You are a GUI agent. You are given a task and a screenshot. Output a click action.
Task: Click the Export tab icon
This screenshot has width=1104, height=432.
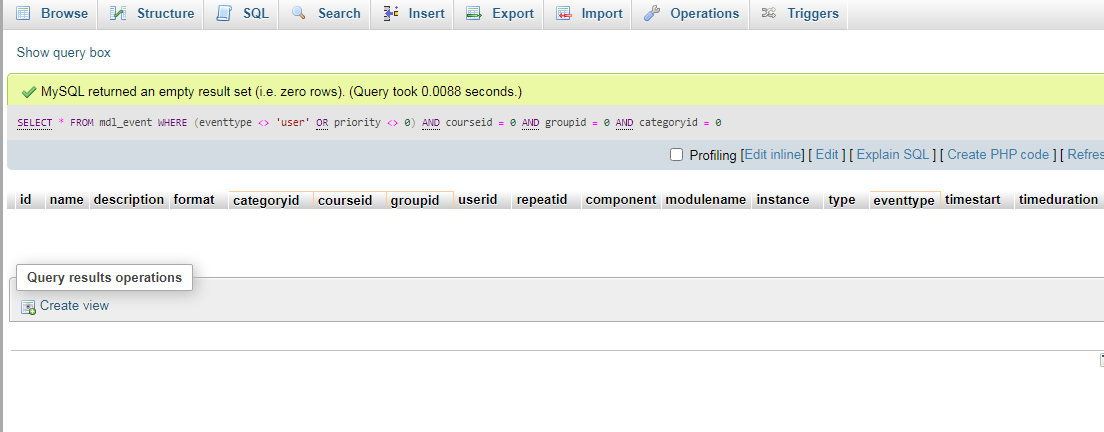(474, 13)
